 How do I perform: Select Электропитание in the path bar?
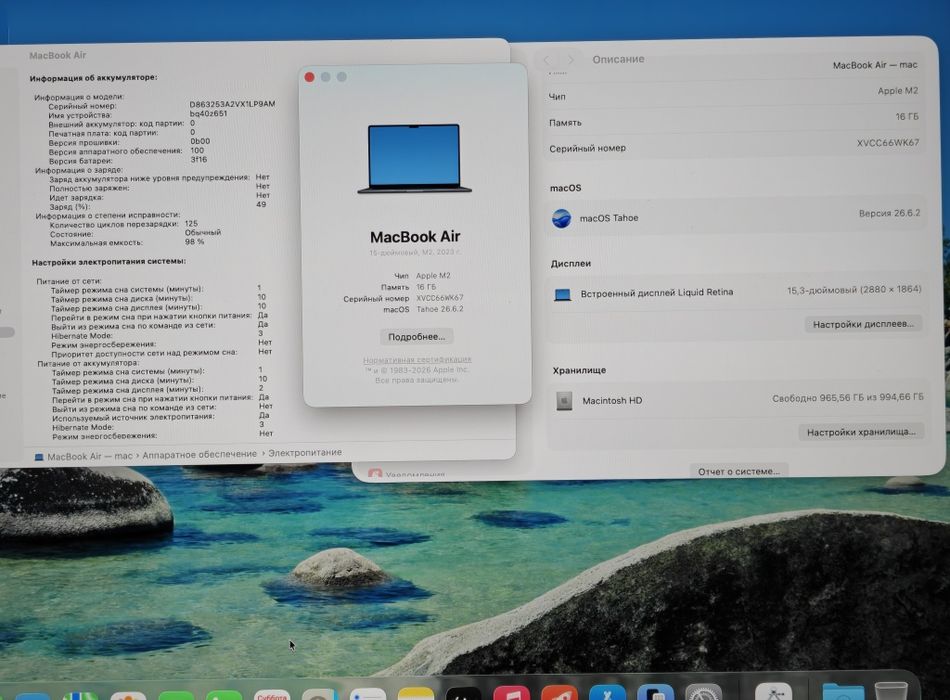305,453
